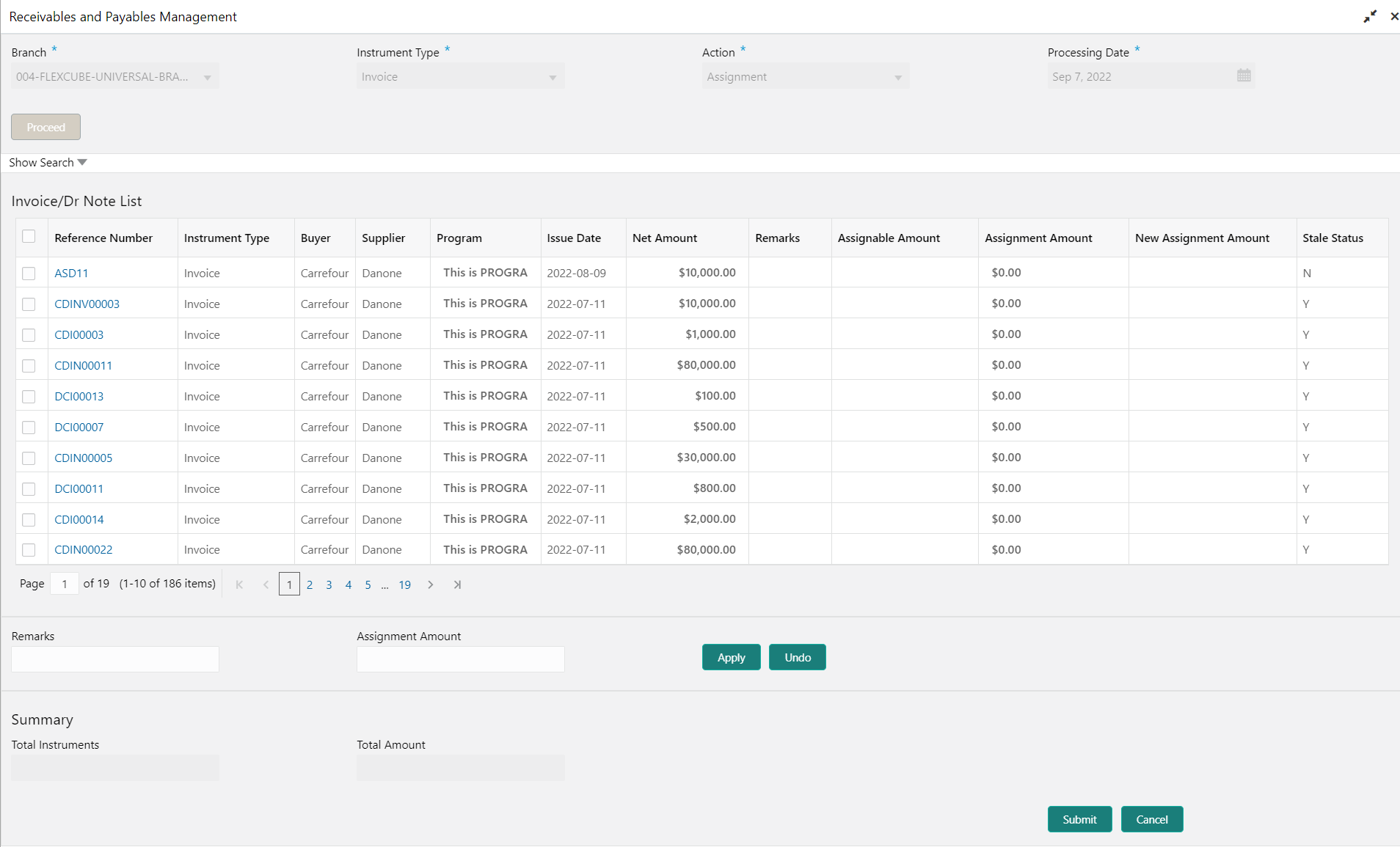Go to the next page arrow

pyautogui.click(x=431, y=584)
